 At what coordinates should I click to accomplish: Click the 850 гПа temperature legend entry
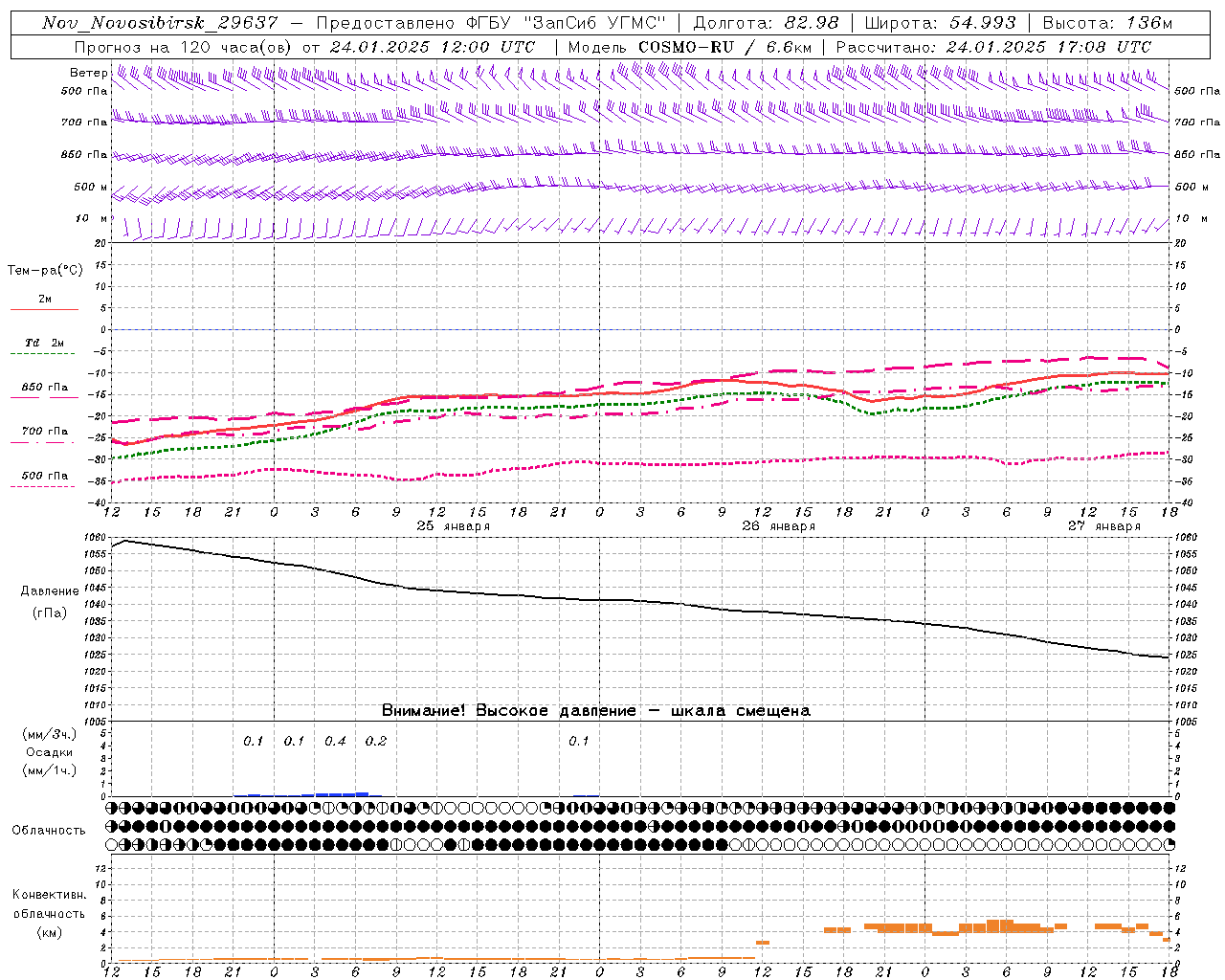pyautogui.click(x=45, y=387)
